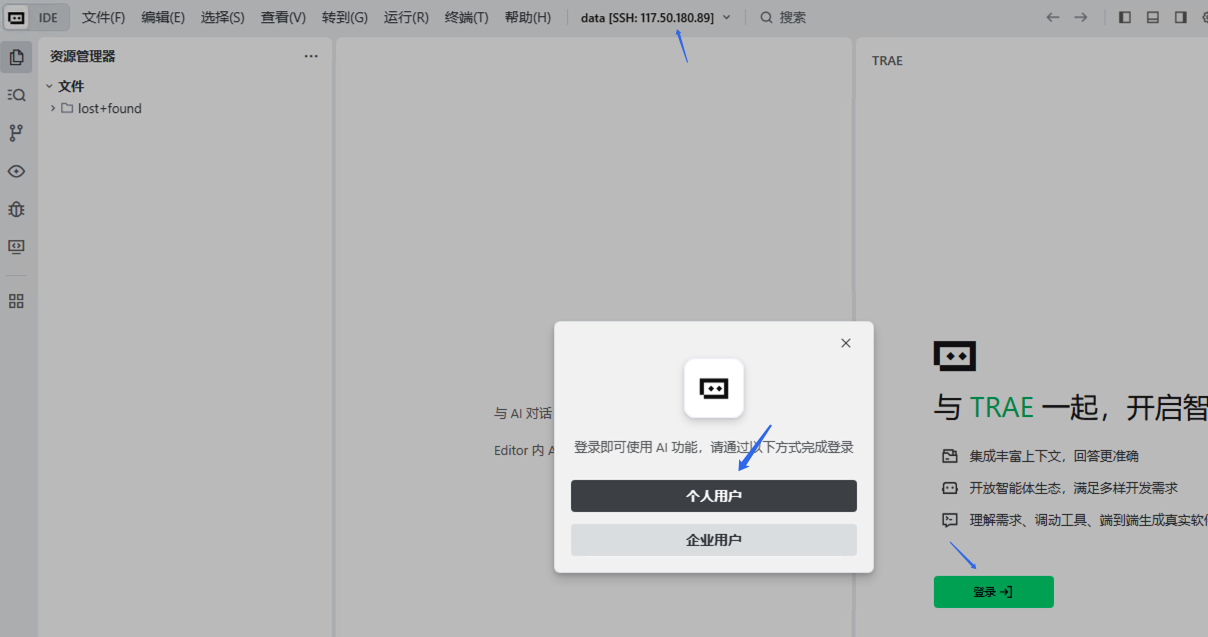
Task: Collapse the 文件 section
Action: [x=49, y=86]
